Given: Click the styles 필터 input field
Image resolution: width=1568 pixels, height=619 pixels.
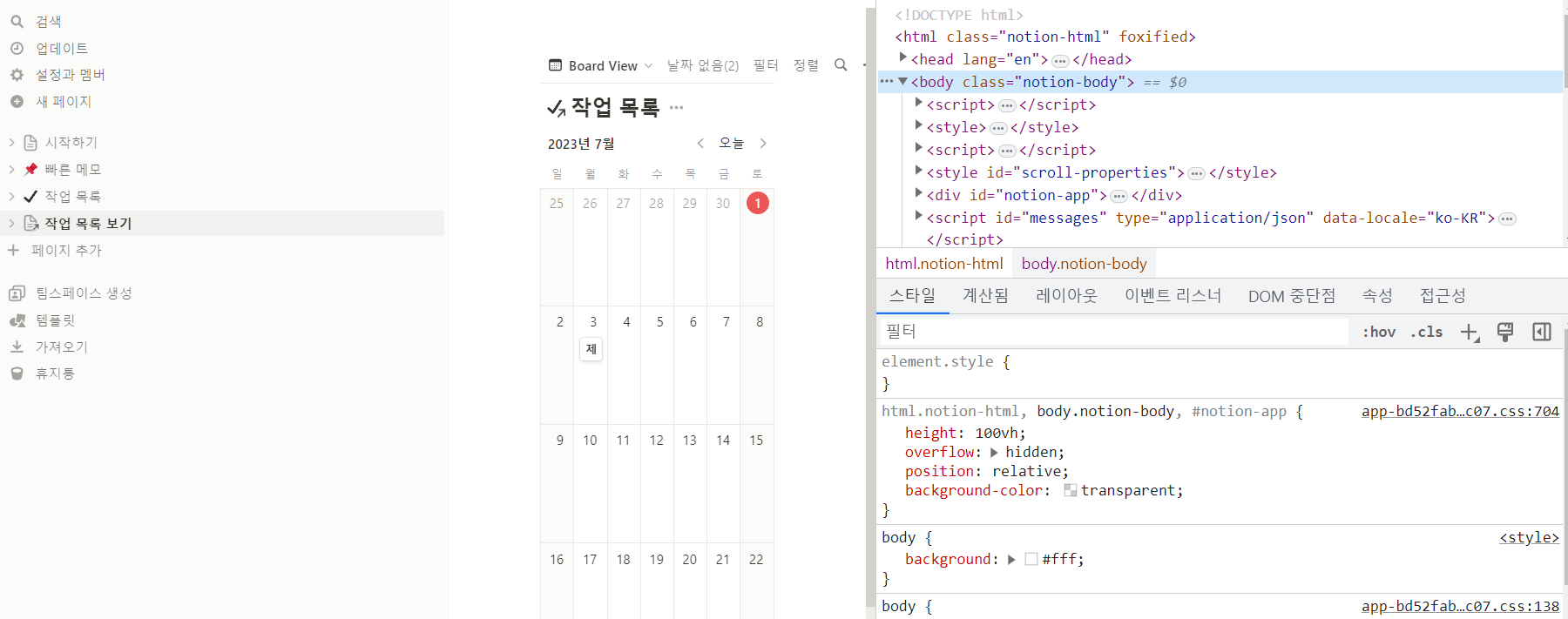Looking at the screenshot, I should pyautogui.click(x=1114, y=332).
